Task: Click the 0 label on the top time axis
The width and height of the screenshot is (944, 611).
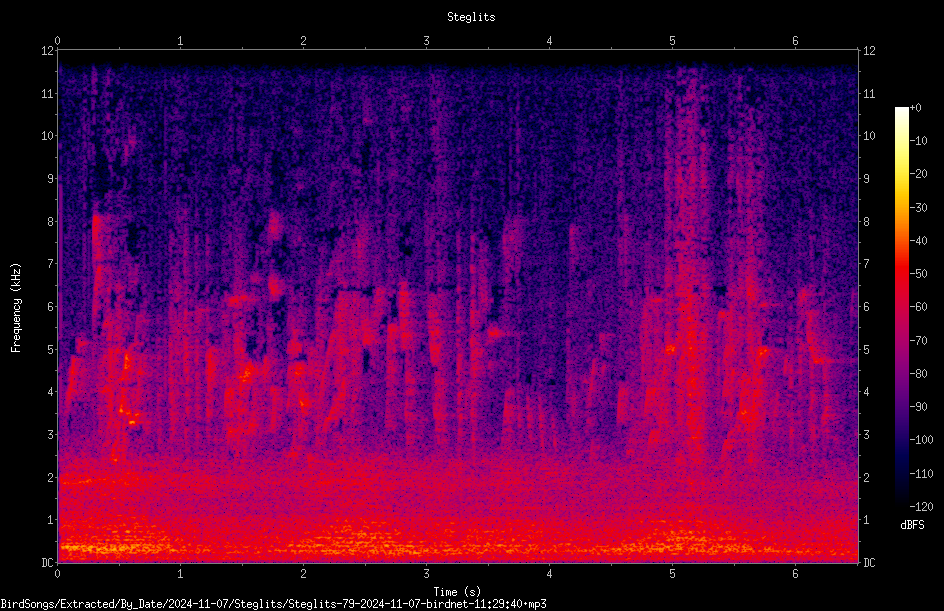Action: [57, 41]
